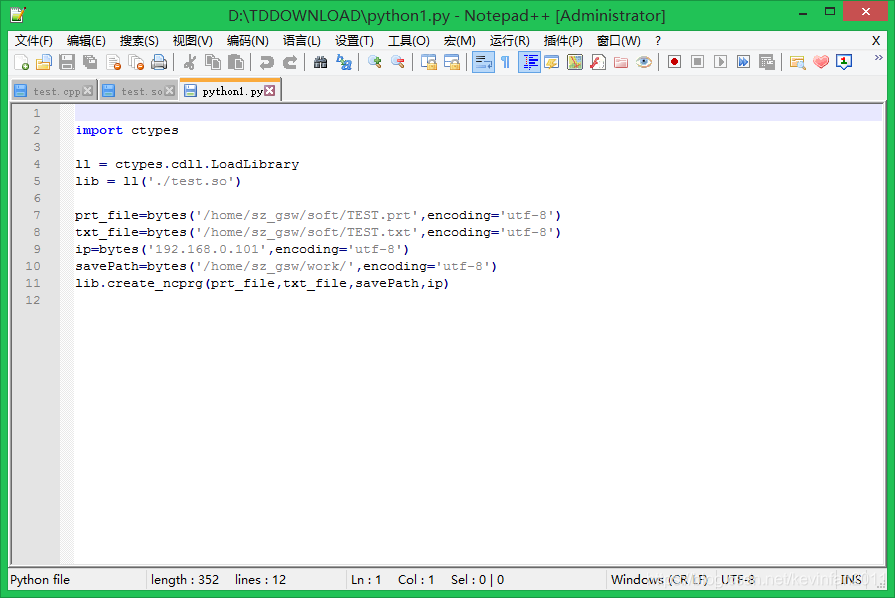Switch to the test.cpp tab
The height and width of the screenshot is (598, 895).
pos(56,91)
